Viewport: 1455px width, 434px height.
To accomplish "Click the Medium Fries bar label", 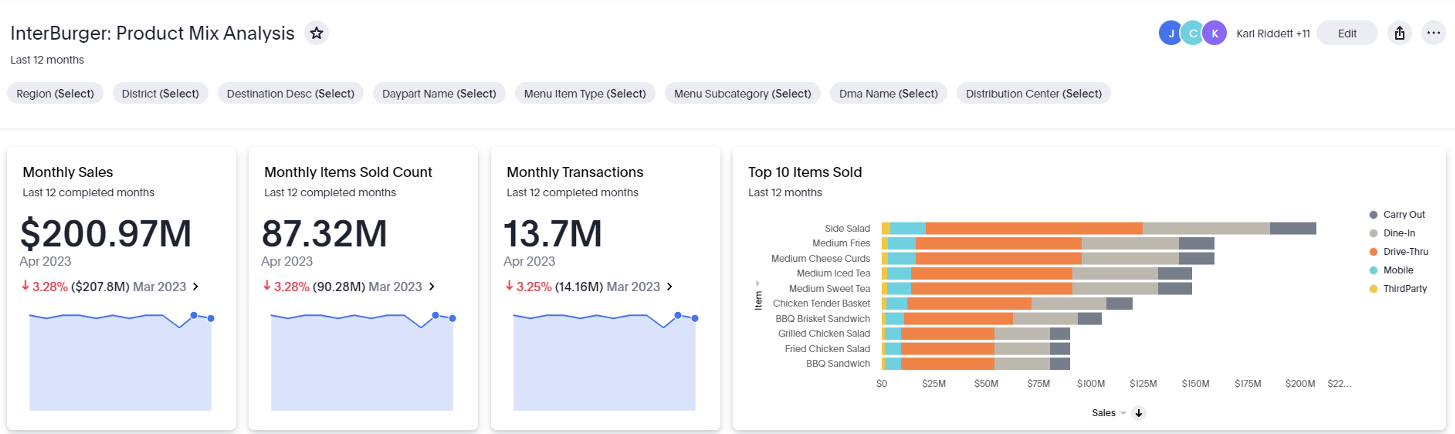I will tap(842, 243).
